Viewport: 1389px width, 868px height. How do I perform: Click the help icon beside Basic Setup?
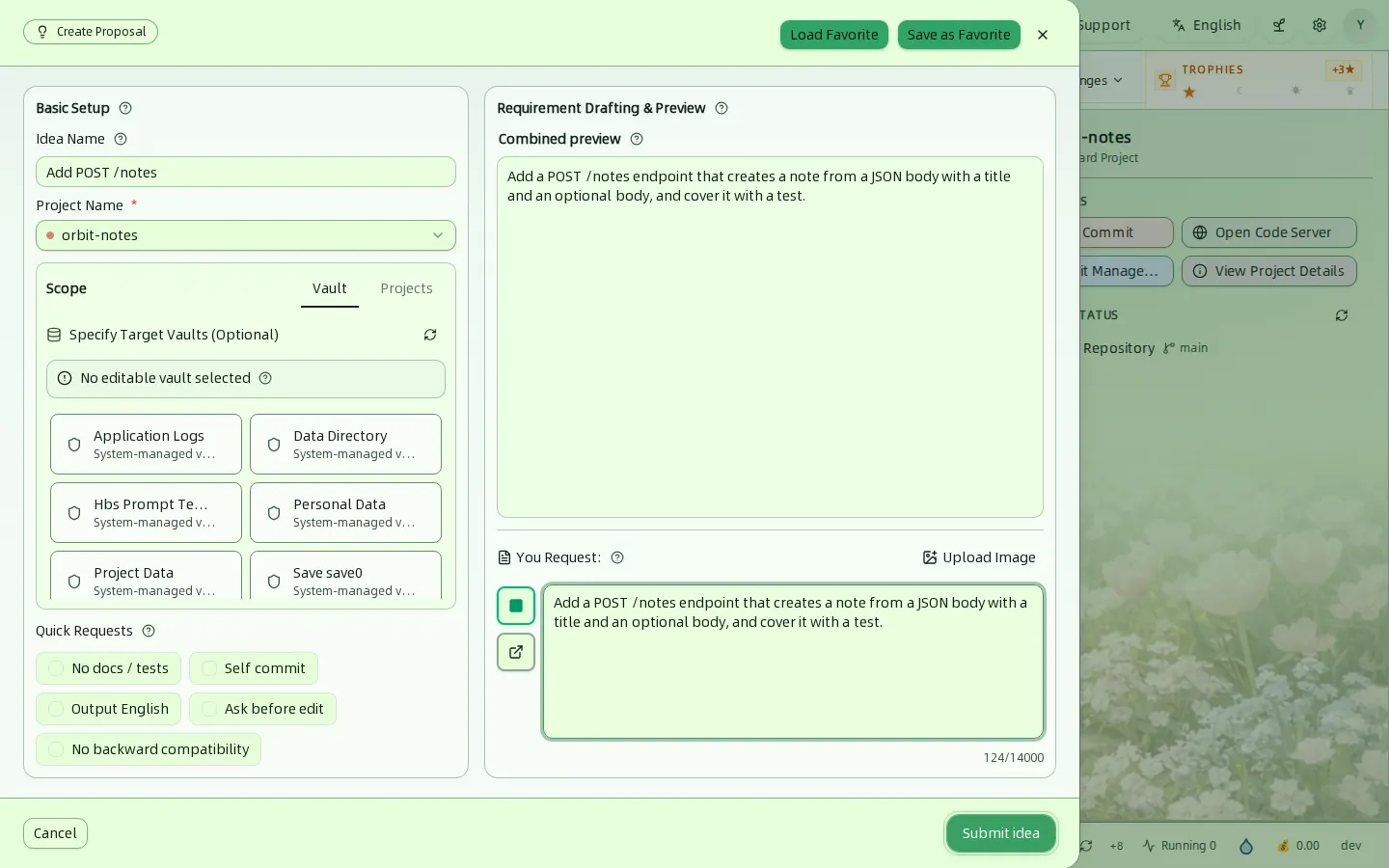pyautogui.click(x=125, y=108)
